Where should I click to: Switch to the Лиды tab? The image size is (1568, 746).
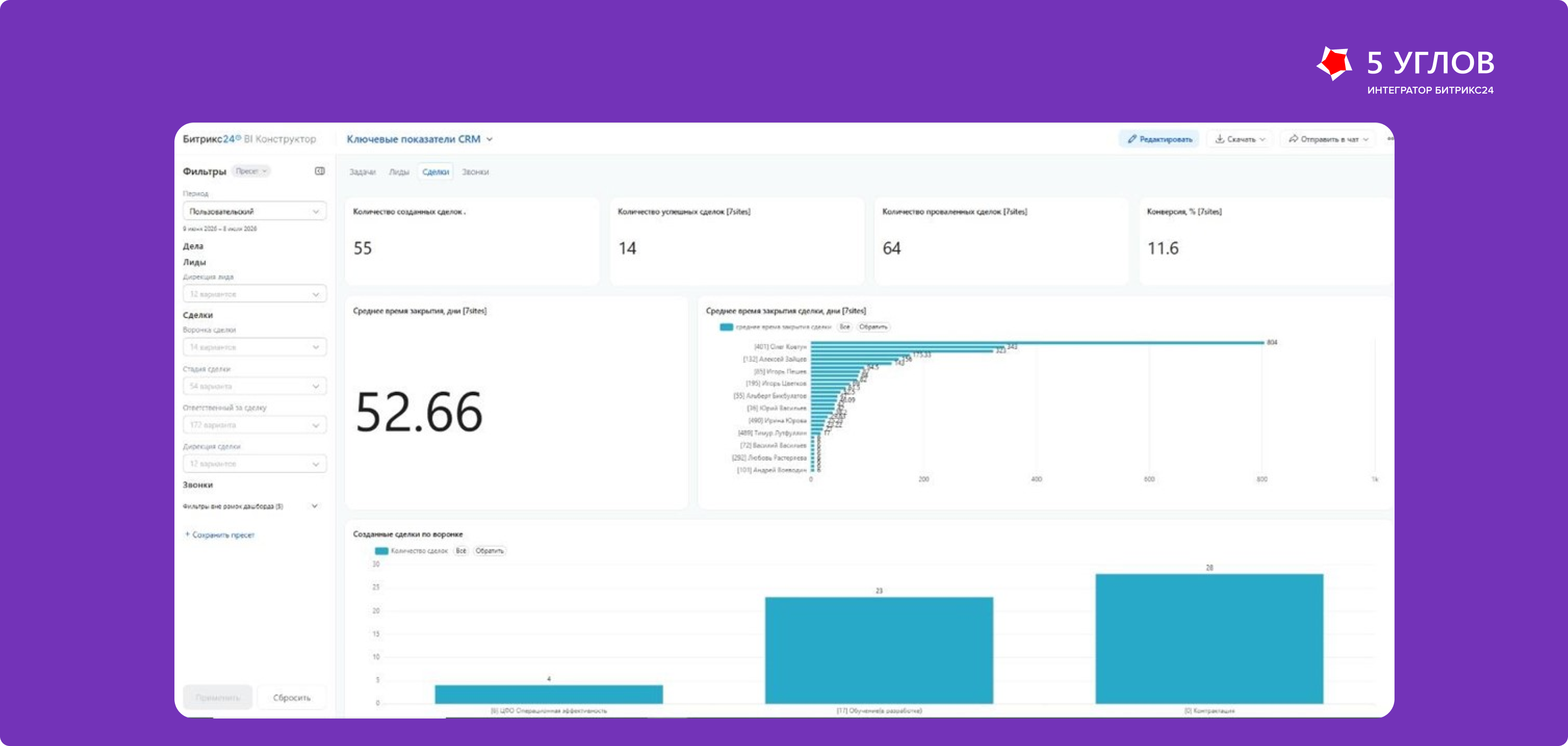(x=399, y=173)
